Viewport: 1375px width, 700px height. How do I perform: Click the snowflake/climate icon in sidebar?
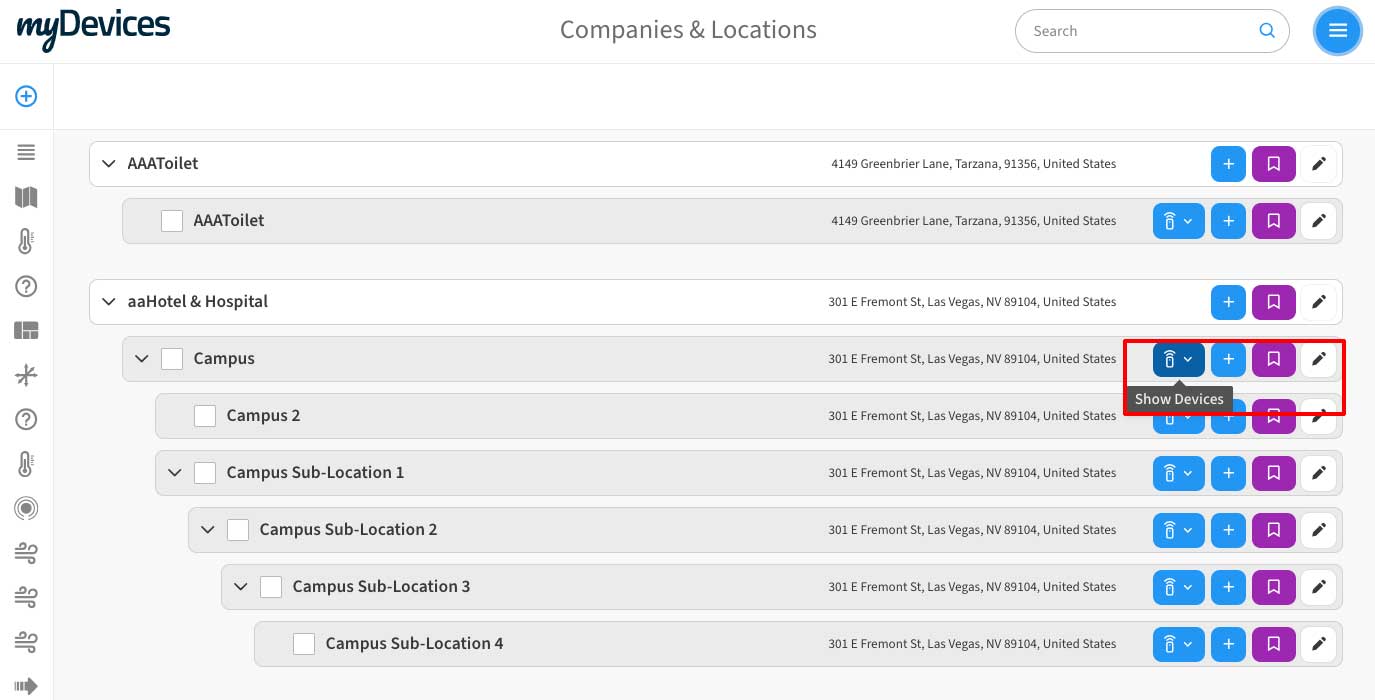coord(26,375)
